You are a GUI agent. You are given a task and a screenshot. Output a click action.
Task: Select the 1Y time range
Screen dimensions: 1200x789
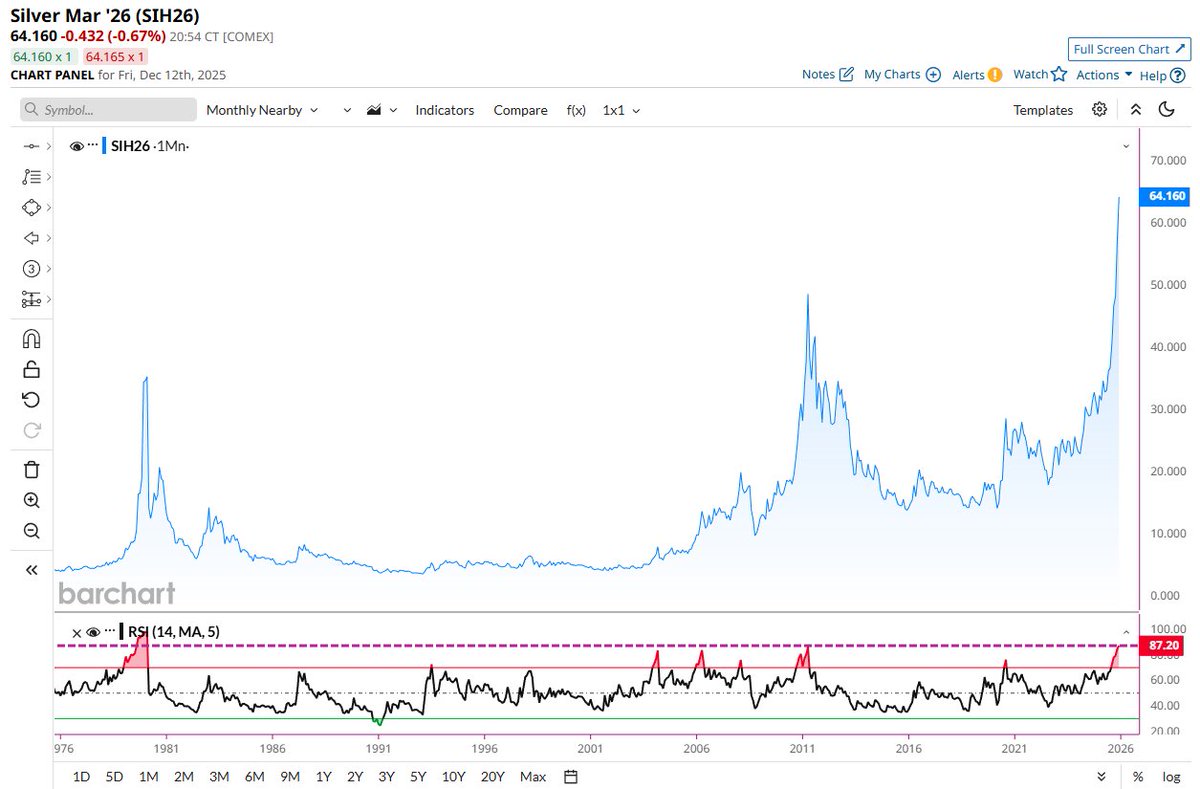324,776
